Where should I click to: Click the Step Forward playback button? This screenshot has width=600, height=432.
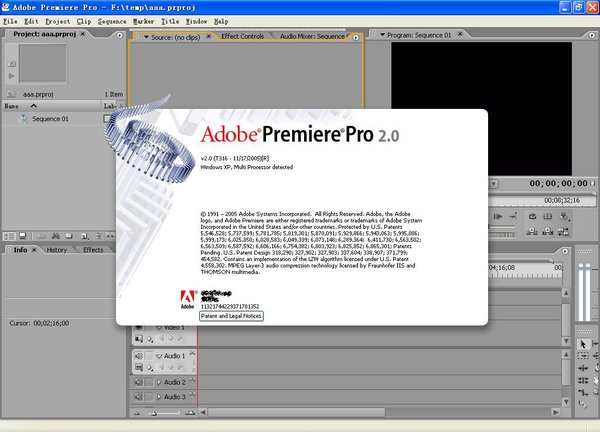coord(498,216)
